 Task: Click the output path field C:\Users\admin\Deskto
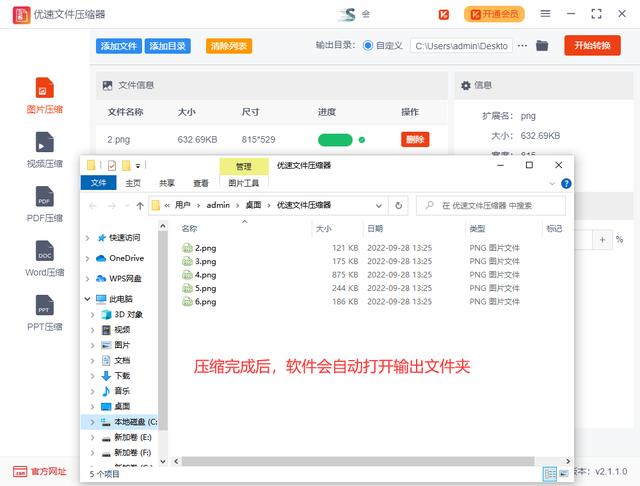462,46
